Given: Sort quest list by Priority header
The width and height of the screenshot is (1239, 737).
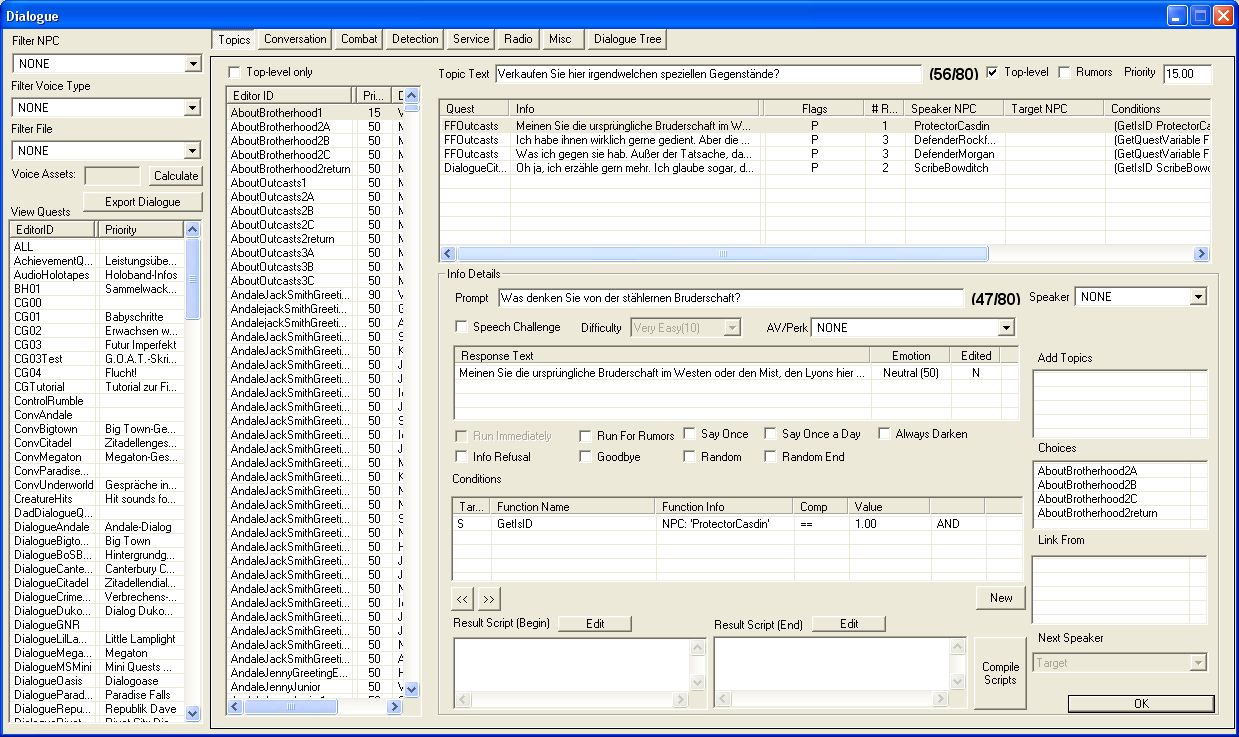Looking at the screenshot, I should [x=141, y=229].
